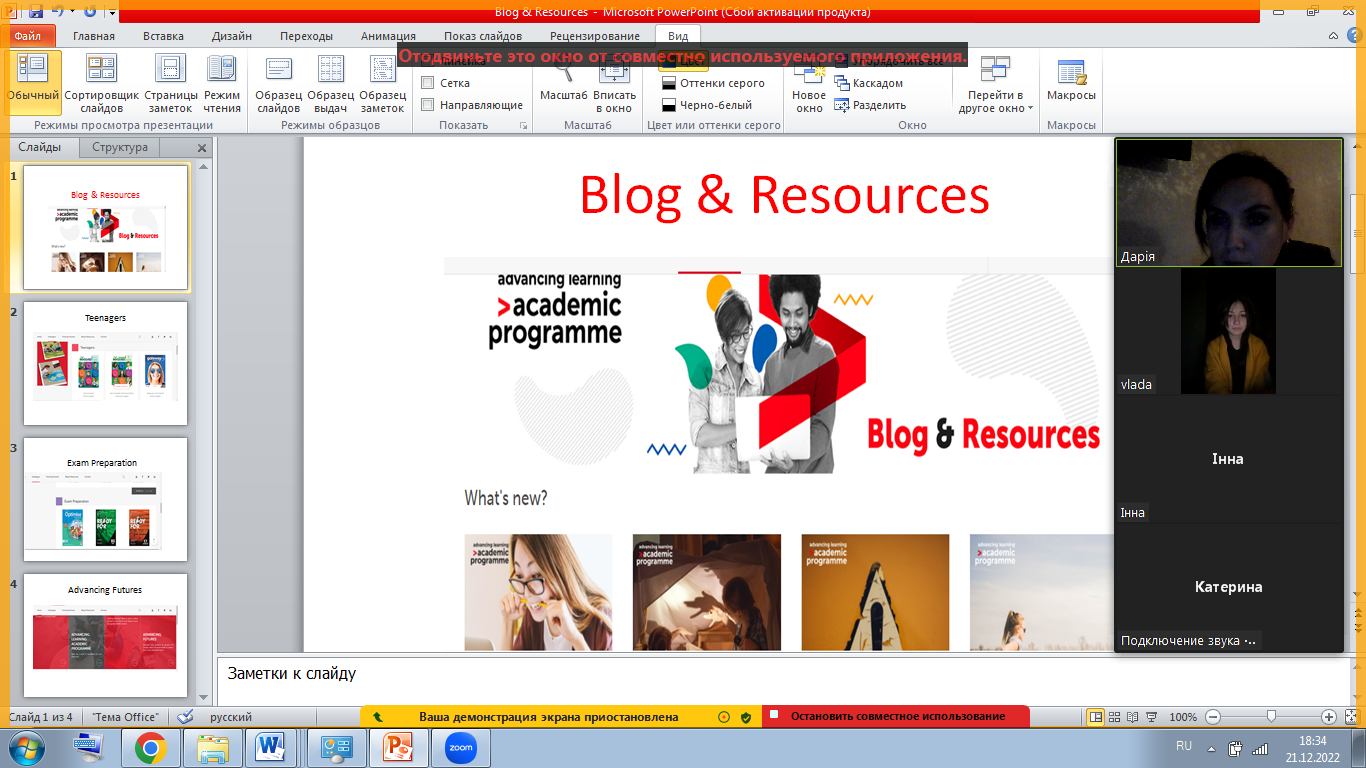Select slide 3 Exam Preparation thumbnail
This screenshot has width=1366, height=768.
(105, 499)
